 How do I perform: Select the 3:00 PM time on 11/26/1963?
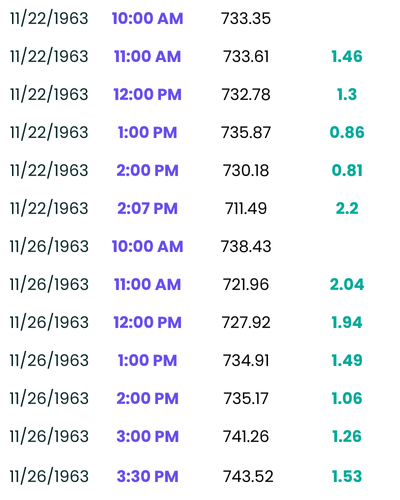147,436
